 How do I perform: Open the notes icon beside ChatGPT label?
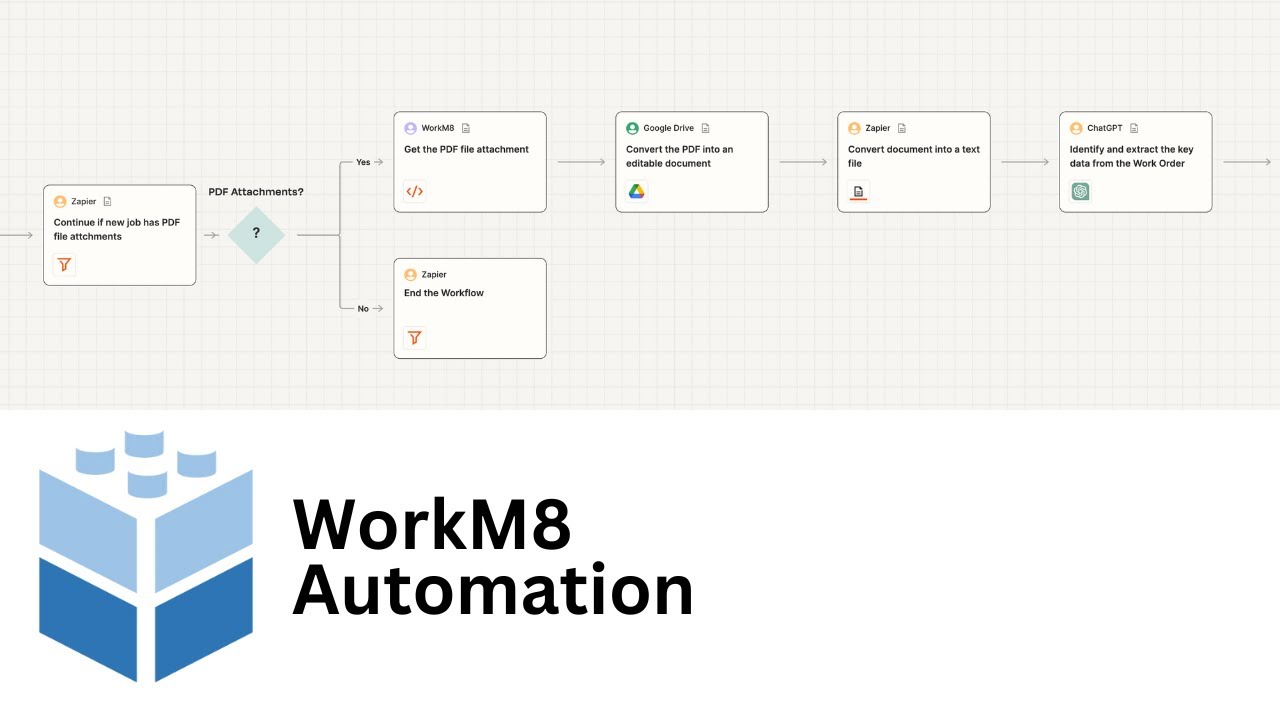point(1134,128)
